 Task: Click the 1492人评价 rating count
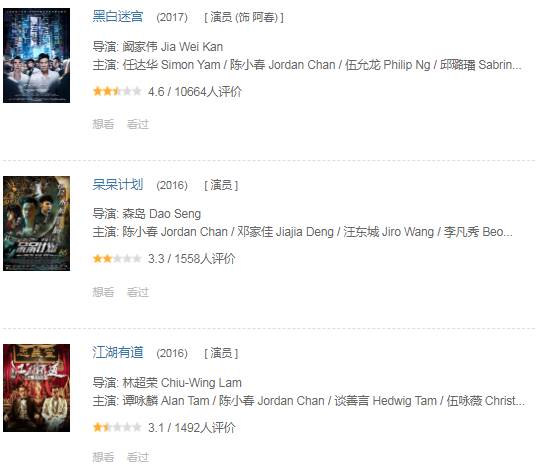coord(205,427)
